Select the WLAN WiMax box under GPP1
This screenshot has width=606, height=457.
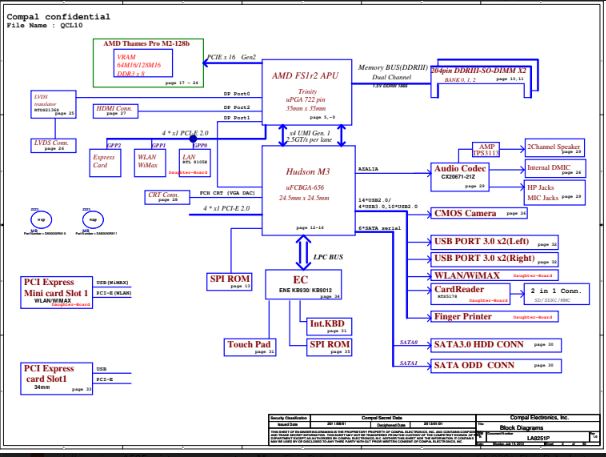(150, 163)
